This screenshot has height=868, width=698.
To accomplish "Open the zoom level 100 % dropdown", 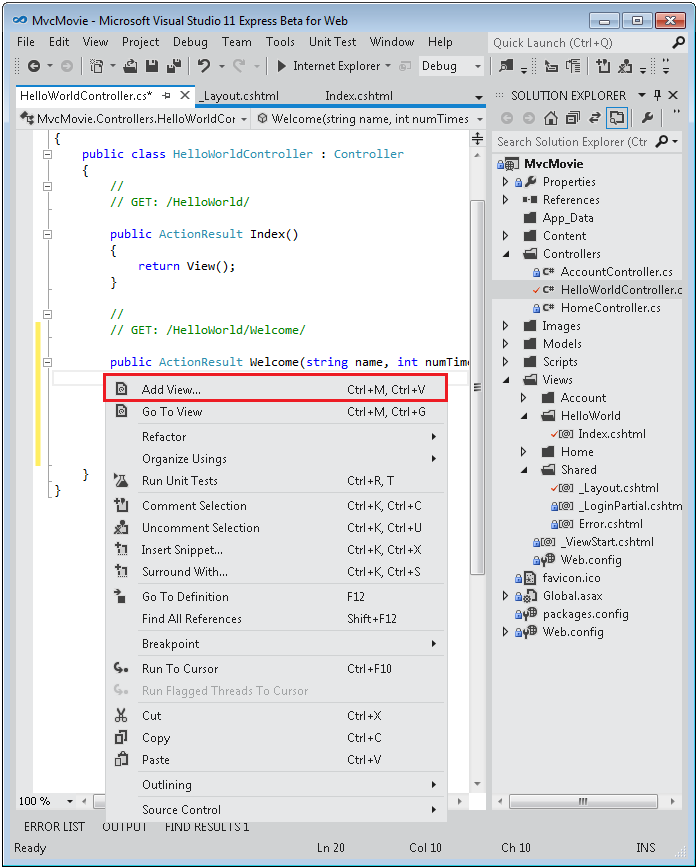I will pyautogui.click(x=70, y=801).
